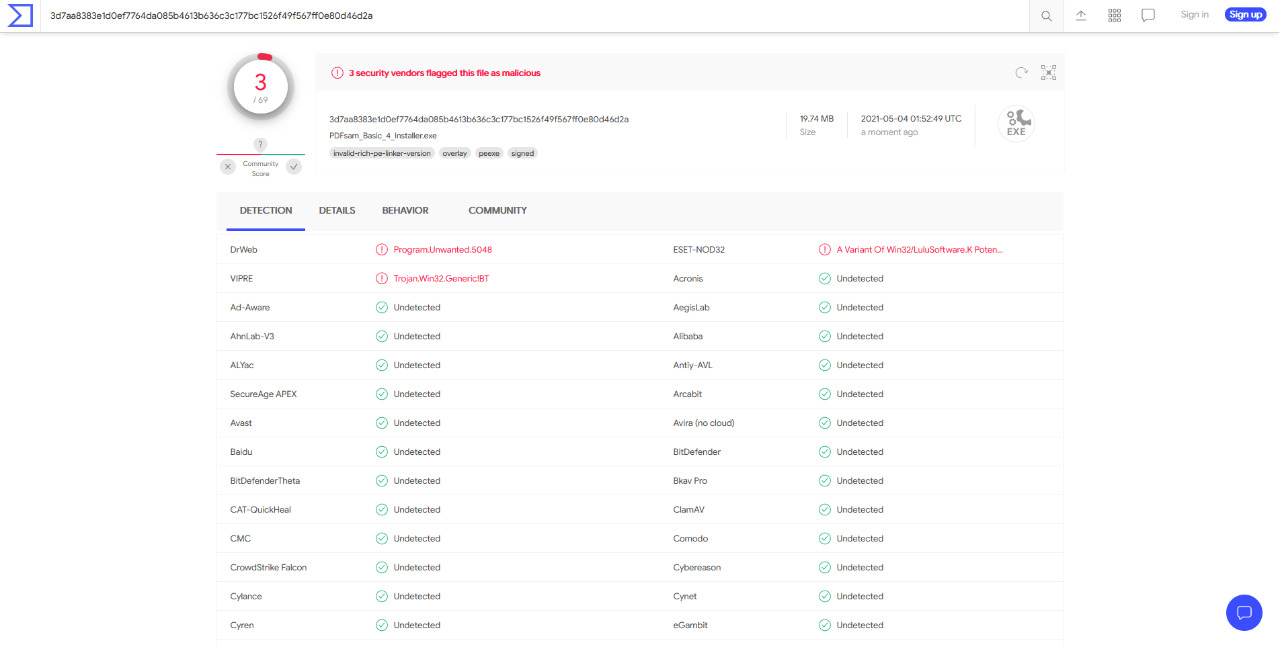Vote positive with the community check icon
Screen dimensions: 1280x647
(x=293, y=167)
